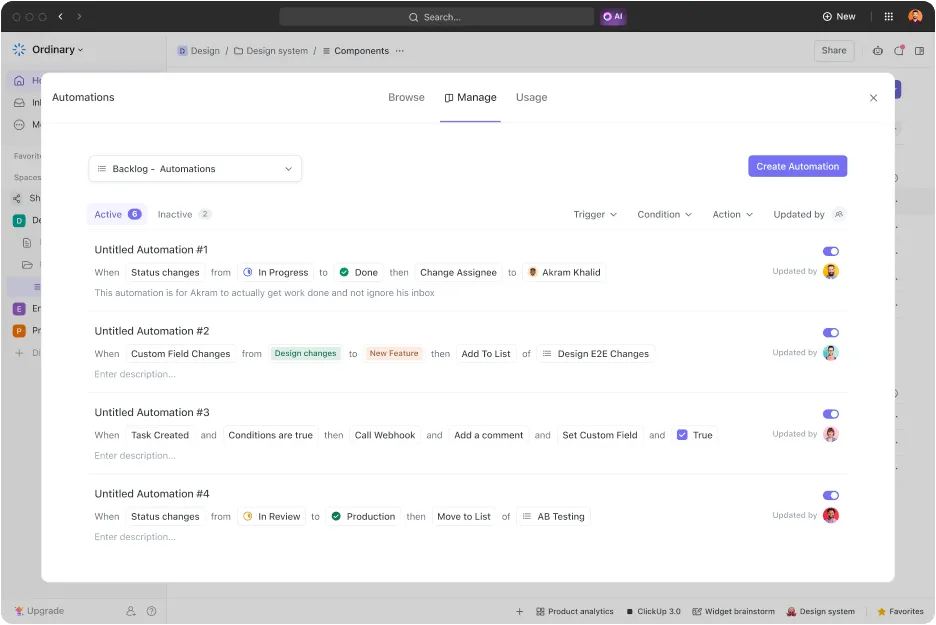Click the Home icon in sidebar

19,81
